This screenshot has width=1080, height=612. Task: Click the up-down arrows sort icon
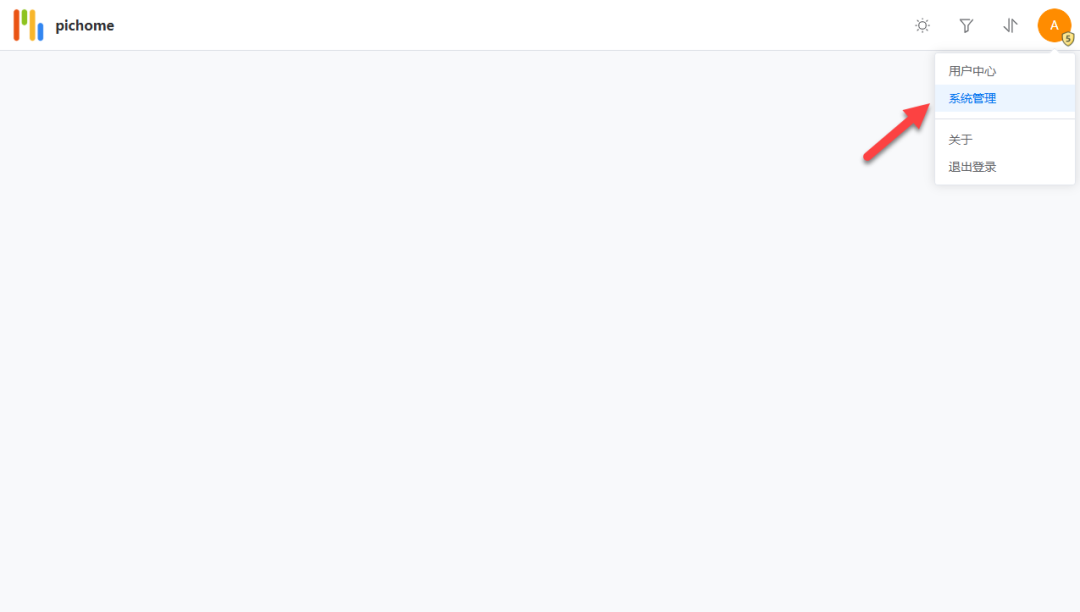(x=1010, y=25)
